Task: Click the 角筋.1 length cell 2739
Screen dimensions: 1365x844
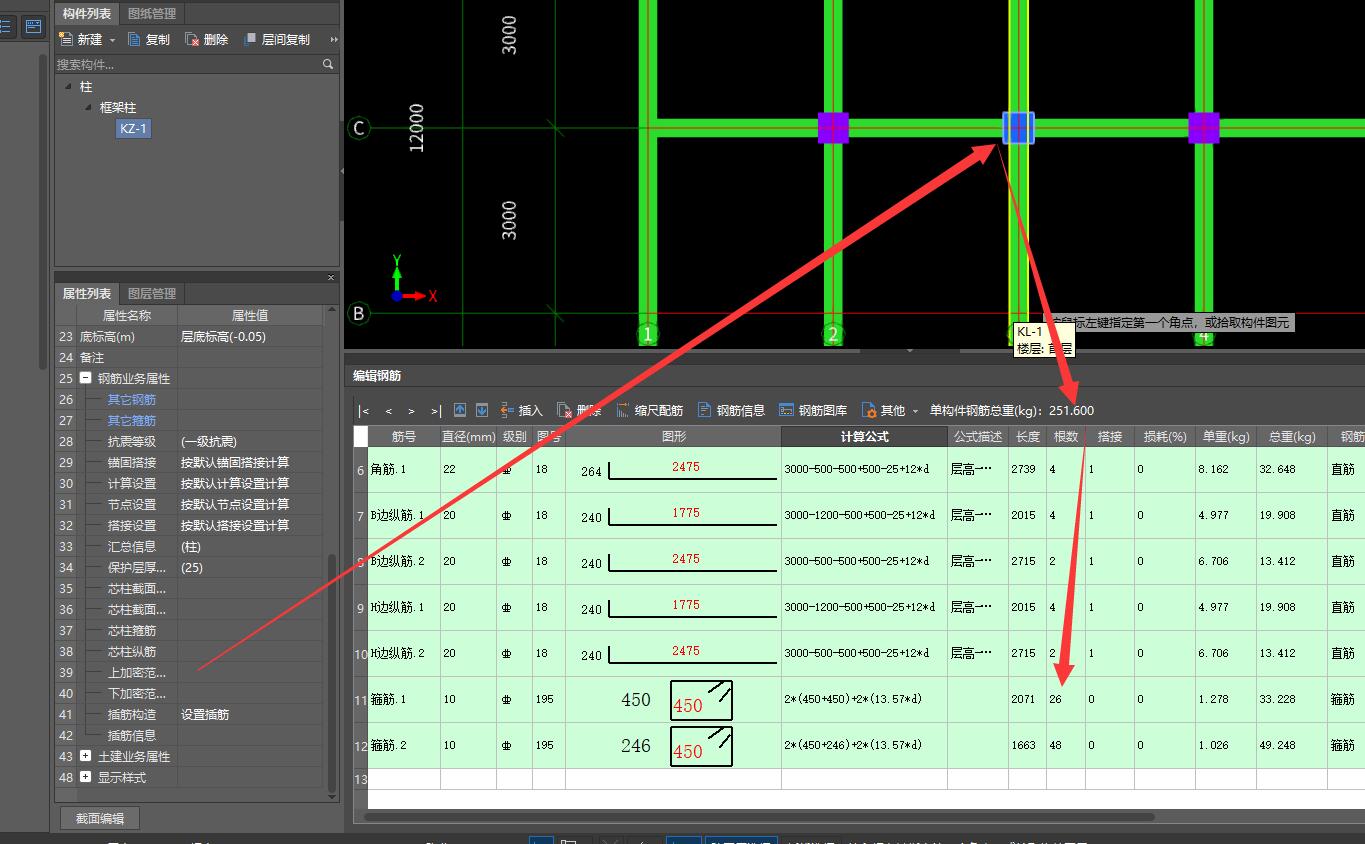Action: (1027, 469)
